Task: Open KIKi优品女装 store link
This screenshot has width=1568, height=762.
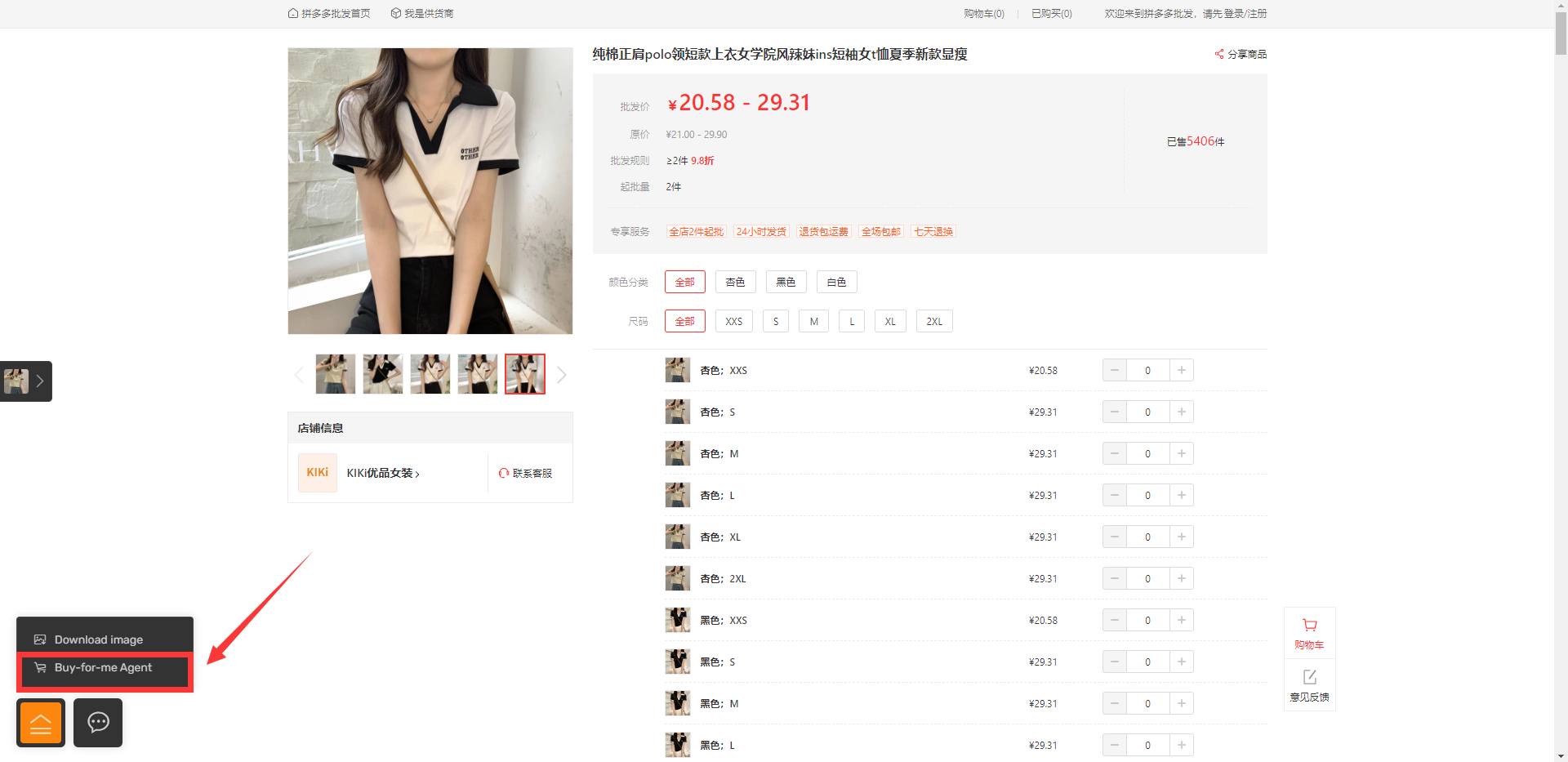Action: click(383, 473)
